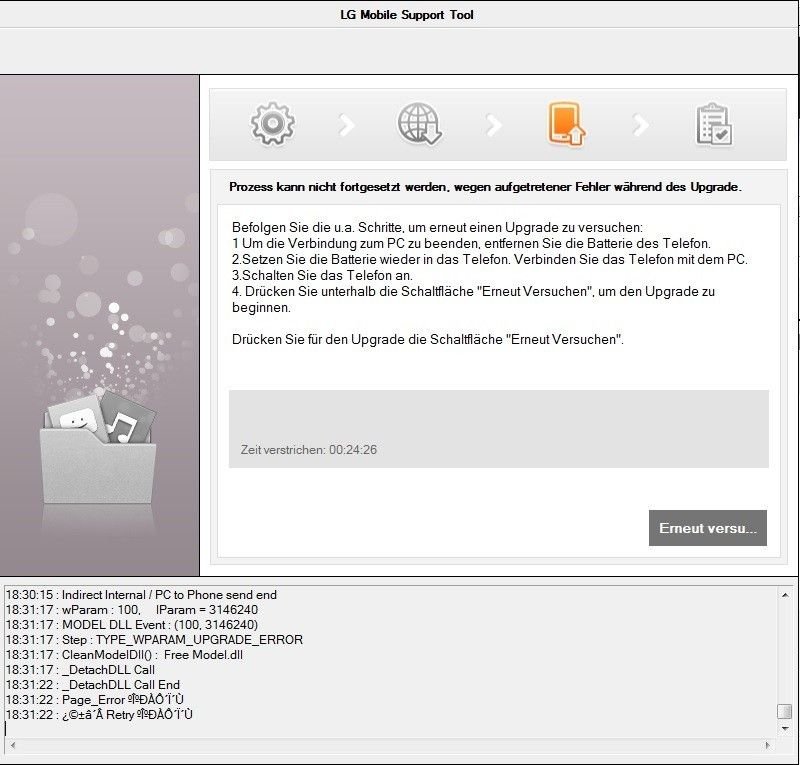
Task: Click the "LG Mobile Support Tool" title
Action: click(x=407, y=15)
